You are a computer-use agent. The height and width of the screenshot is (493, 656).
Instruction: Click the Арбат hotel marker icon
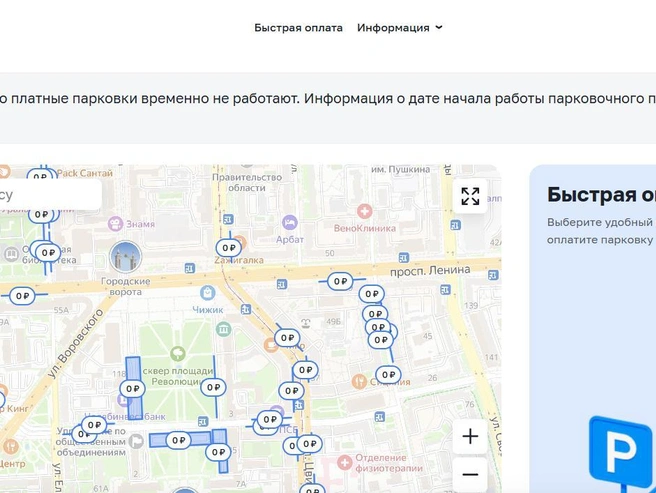290,222
